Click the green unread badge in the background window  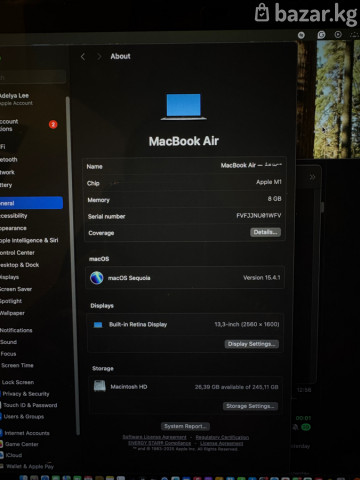pos(306,427)
